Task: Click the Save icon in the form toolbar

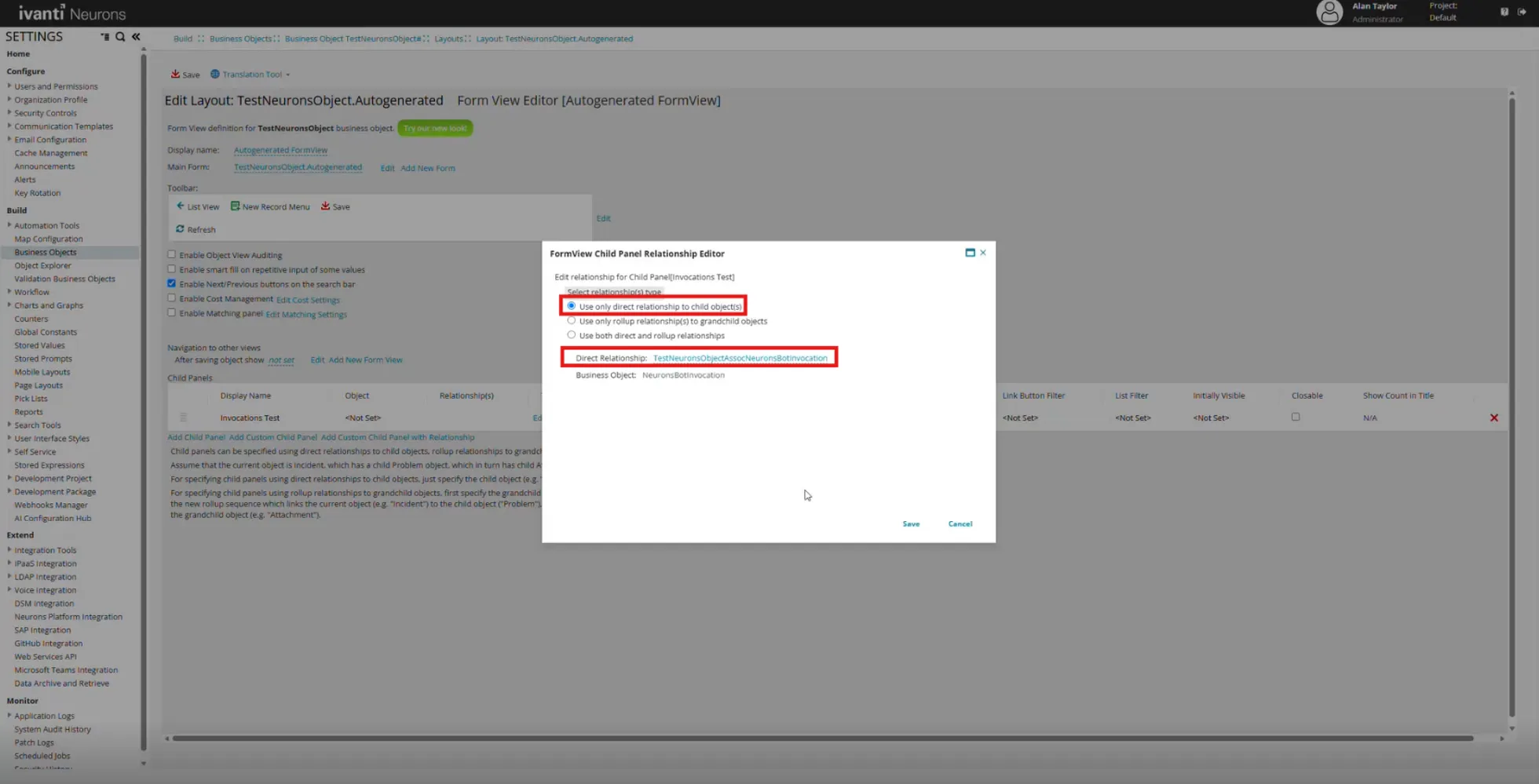Action: [x=325, y=206]
